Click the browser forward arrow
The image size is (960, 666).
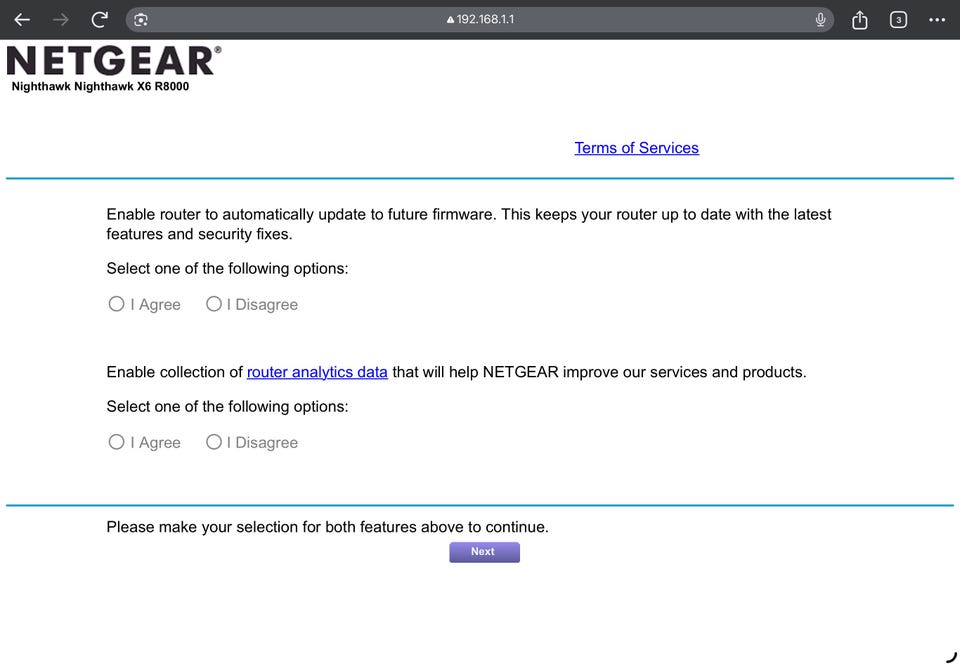(x=61, y=20)
